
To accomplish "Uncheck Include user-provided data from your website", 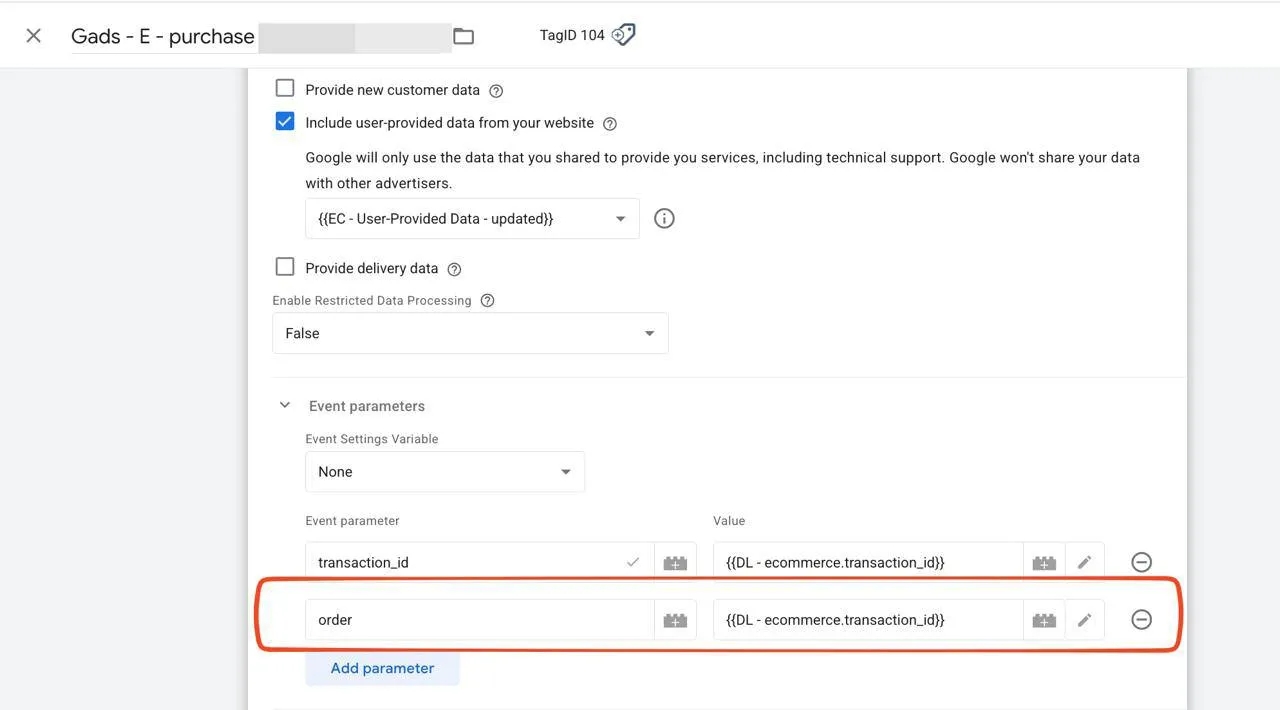I will click(x=285, y=122).
